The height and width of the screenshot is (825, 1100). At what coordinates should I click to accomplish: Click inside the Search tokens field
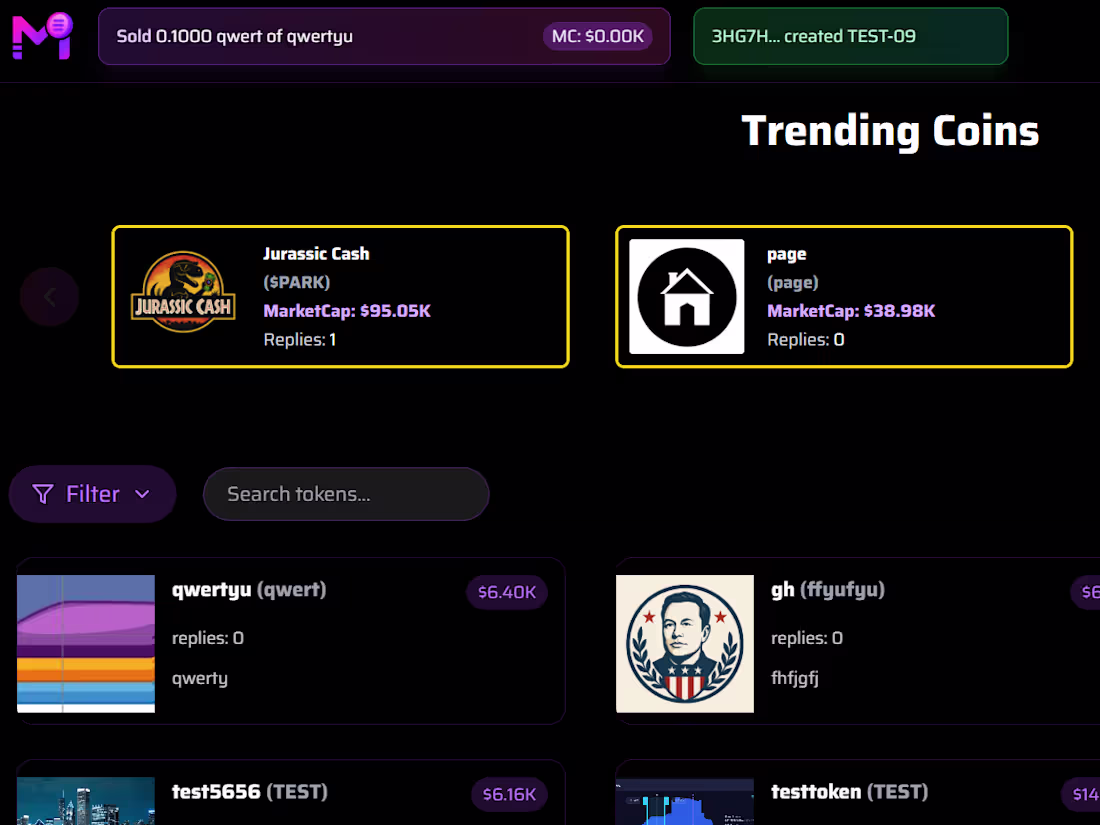(x=346, y=493)
